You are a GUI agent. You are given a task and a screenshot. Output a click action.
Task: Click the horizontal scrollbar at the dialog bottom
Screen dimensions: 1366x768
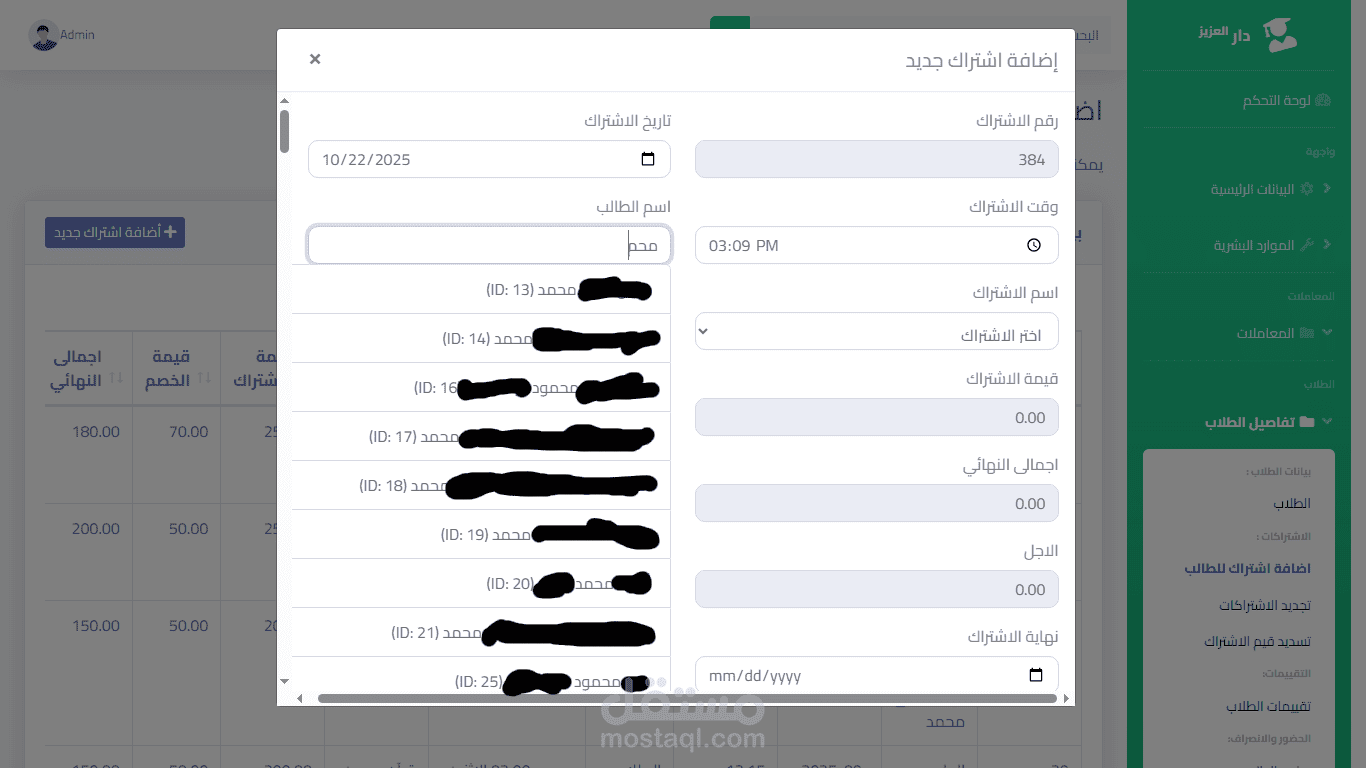click(x=687, y=698)
